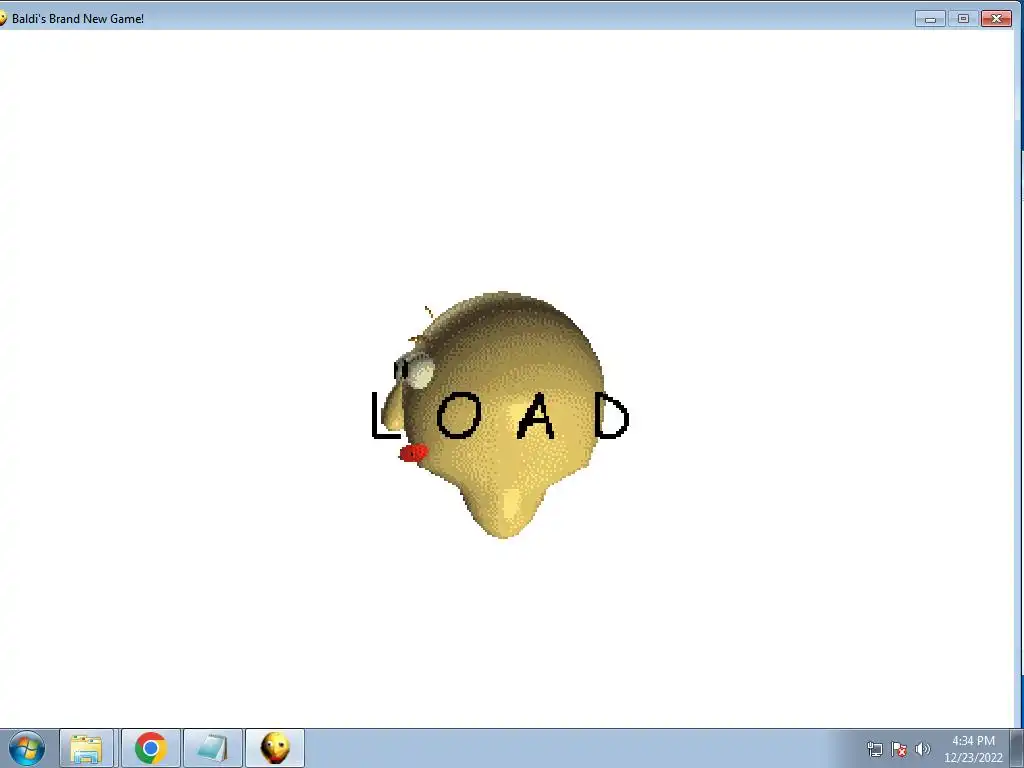Click Show Desktop strip beside the clock

(1017, 748)
